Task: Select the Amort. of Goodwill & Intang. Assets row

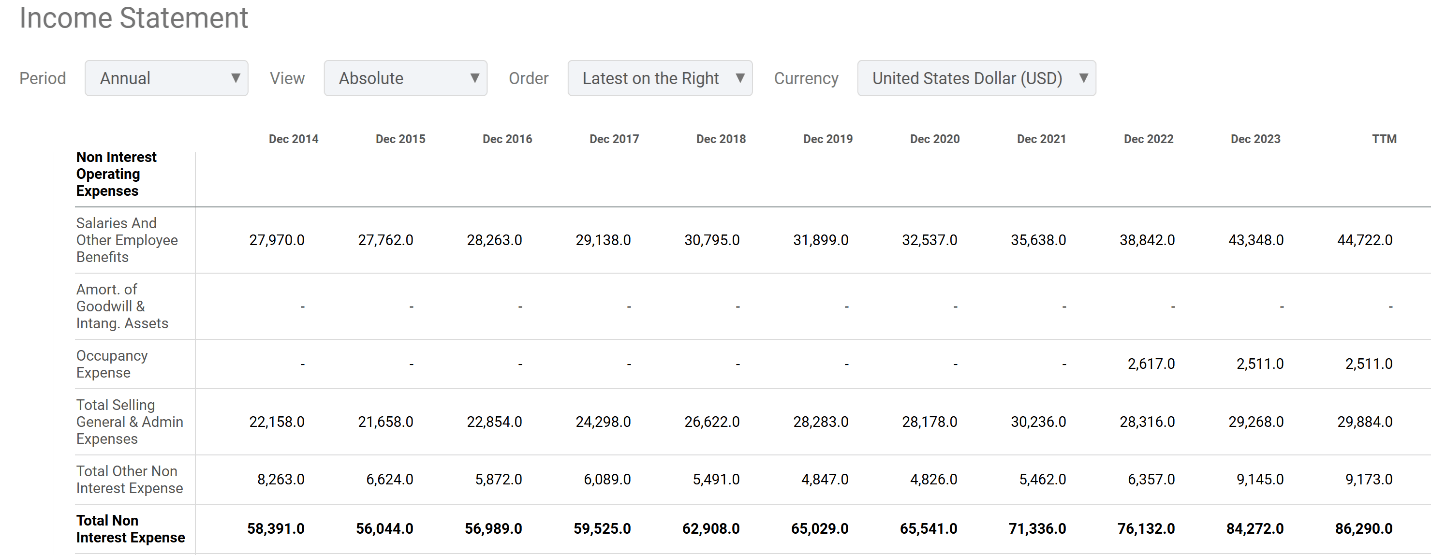Action: [x=122, y=306]
